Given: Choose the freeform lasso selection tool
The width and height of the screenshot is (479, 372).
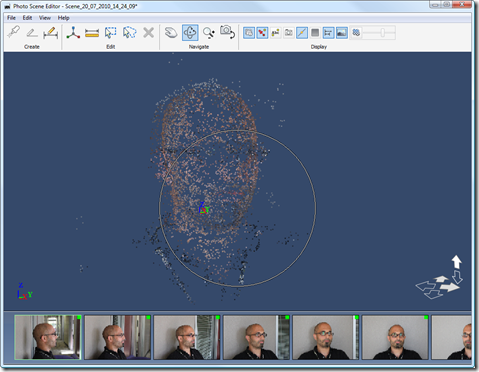Looking at the screenshot, I should [x=129, y=33].
